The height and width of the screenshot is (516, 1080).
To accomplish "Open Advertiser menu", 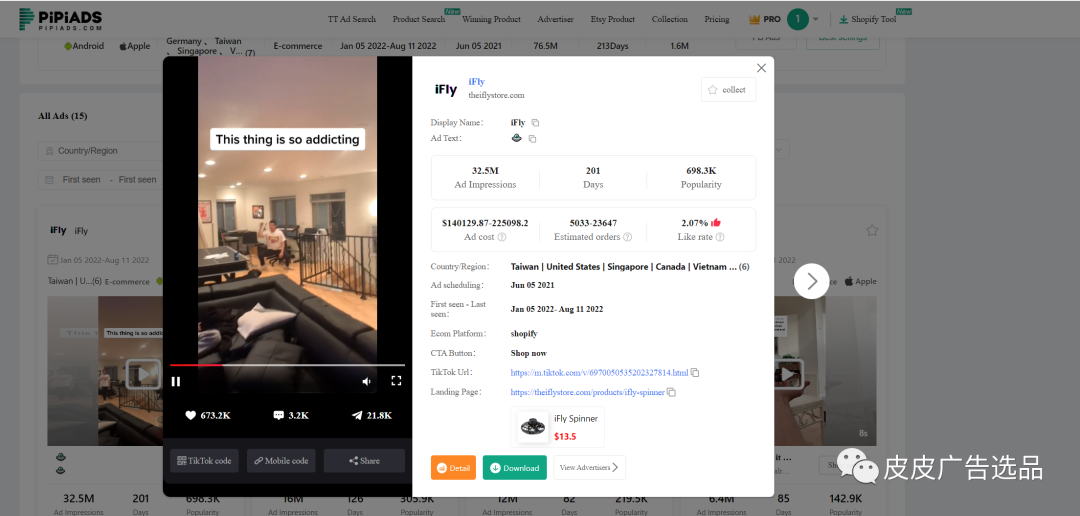I will pos(555,19).
